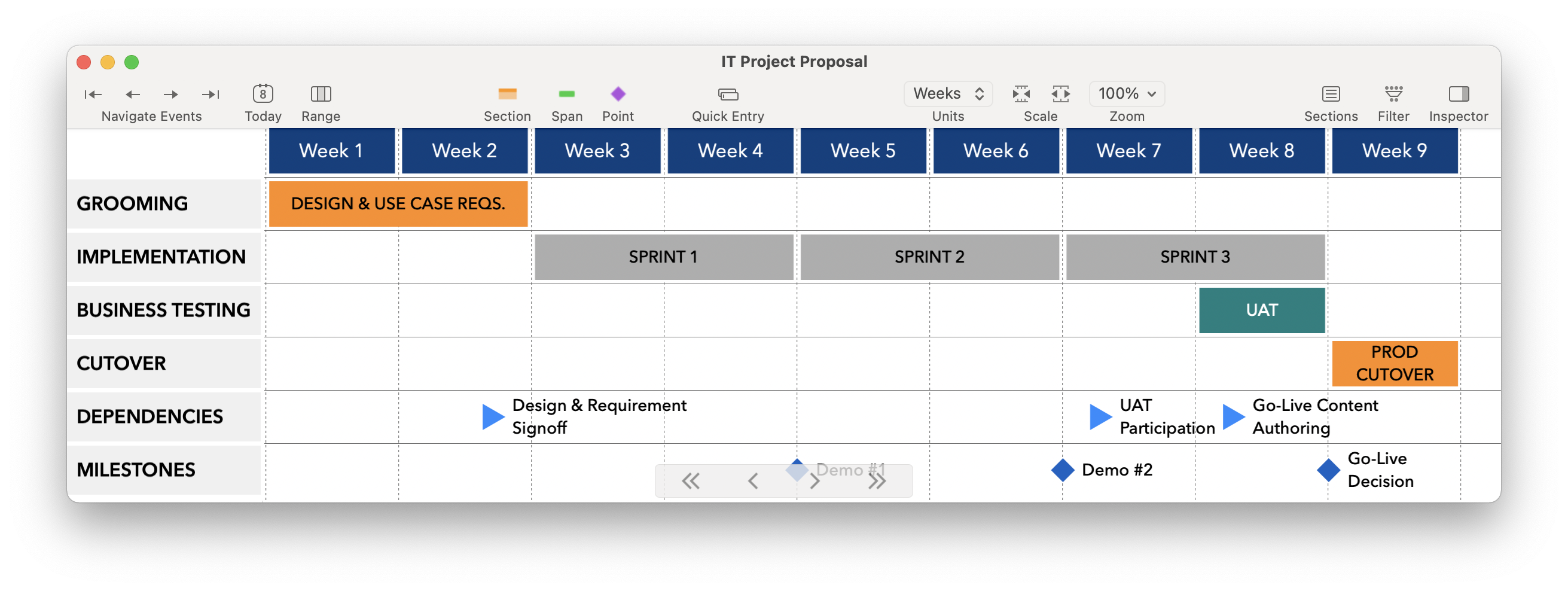Open Quick Entry

click(728, 95)
